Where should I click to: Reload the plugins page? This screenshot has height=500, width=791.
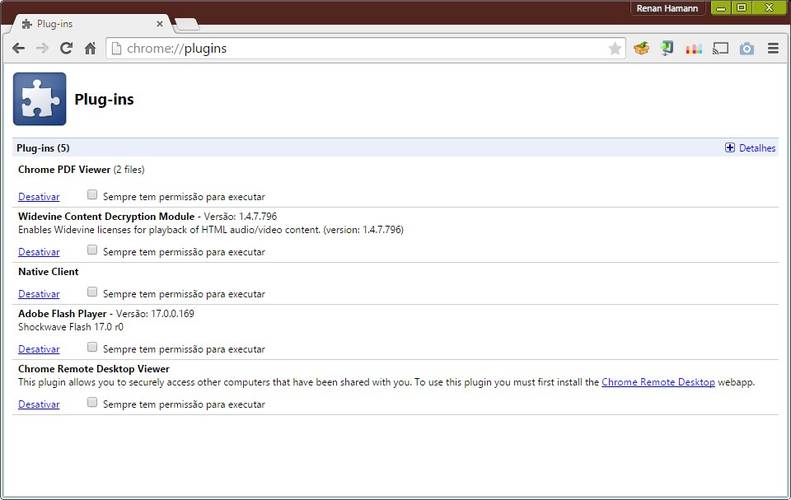coord(66,48)
